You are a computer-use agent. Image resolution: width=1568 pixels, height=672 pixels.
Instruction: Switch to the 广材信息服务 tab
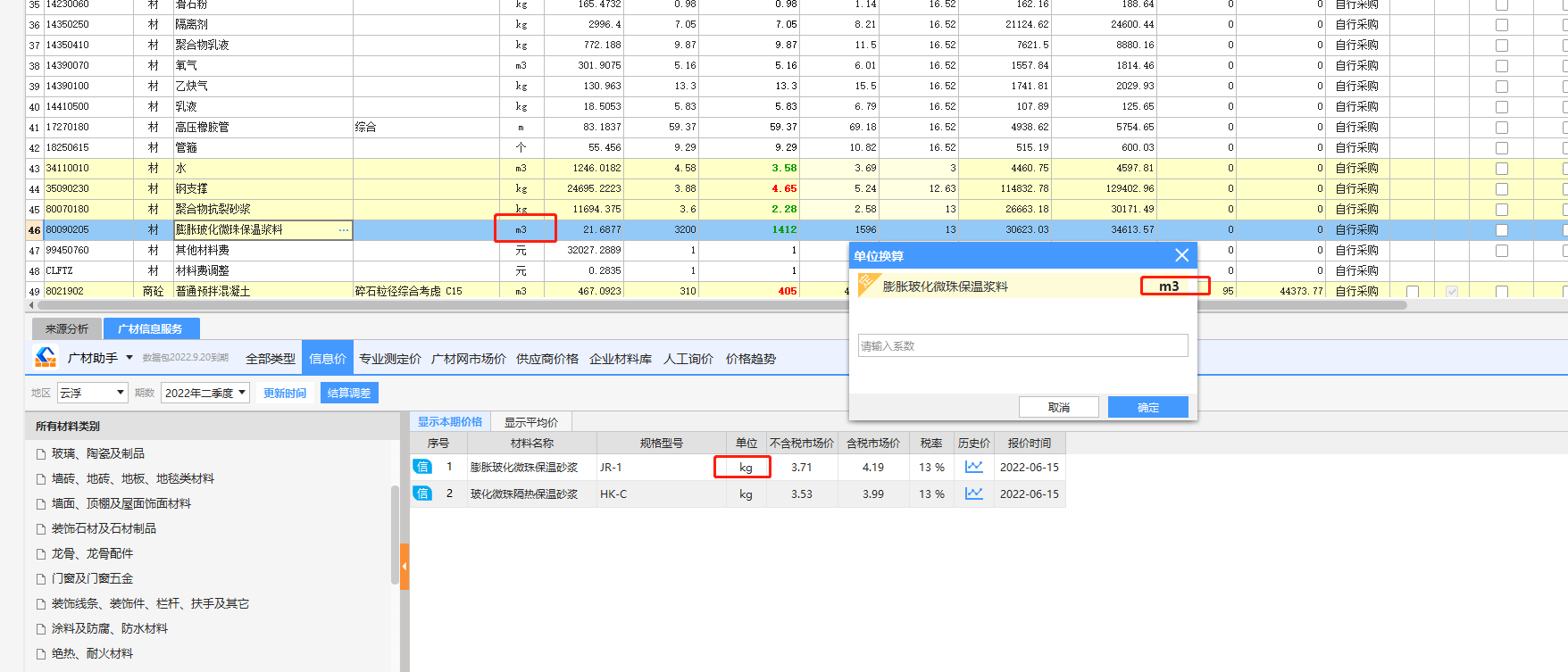tap(150, 328)
